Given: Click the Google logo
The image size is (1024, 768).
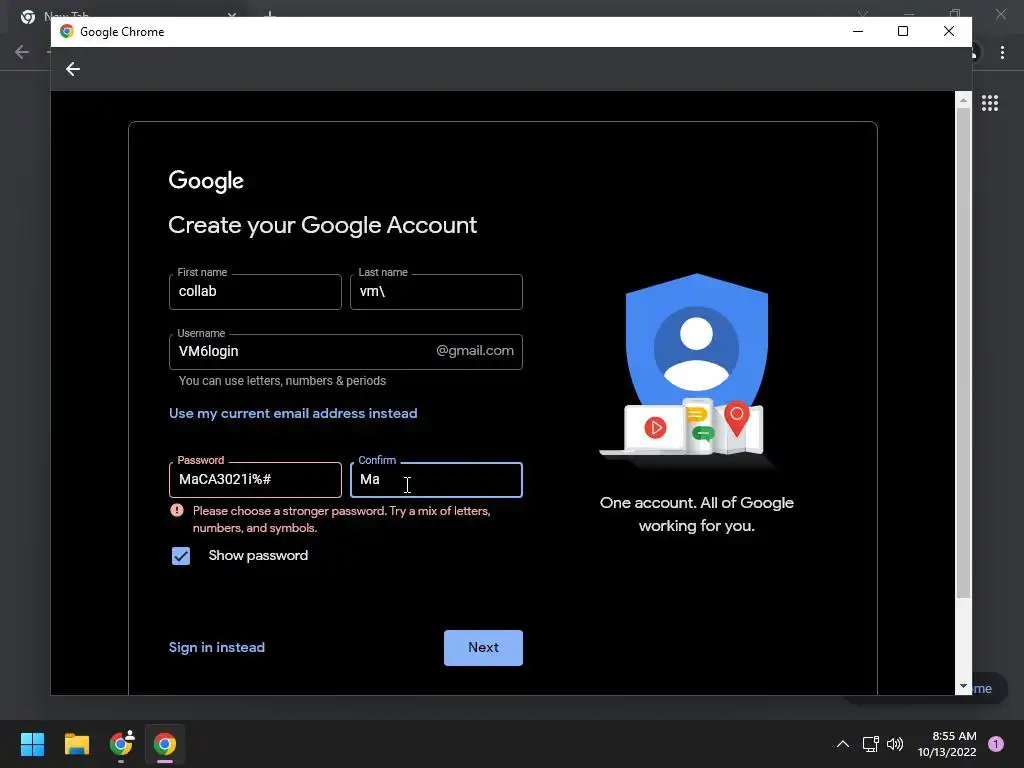Looking at the screenshot, I should (x=206, y=181).
